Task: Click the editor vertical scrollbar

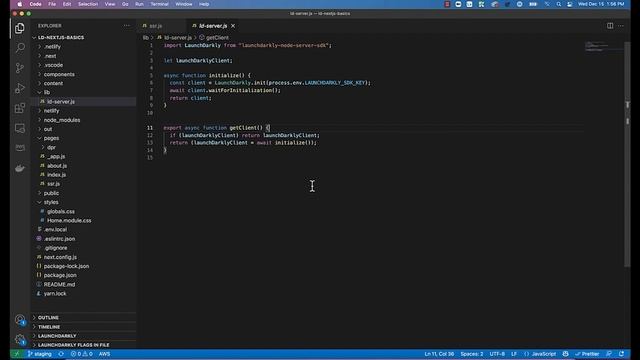Action: pos(627,155)
